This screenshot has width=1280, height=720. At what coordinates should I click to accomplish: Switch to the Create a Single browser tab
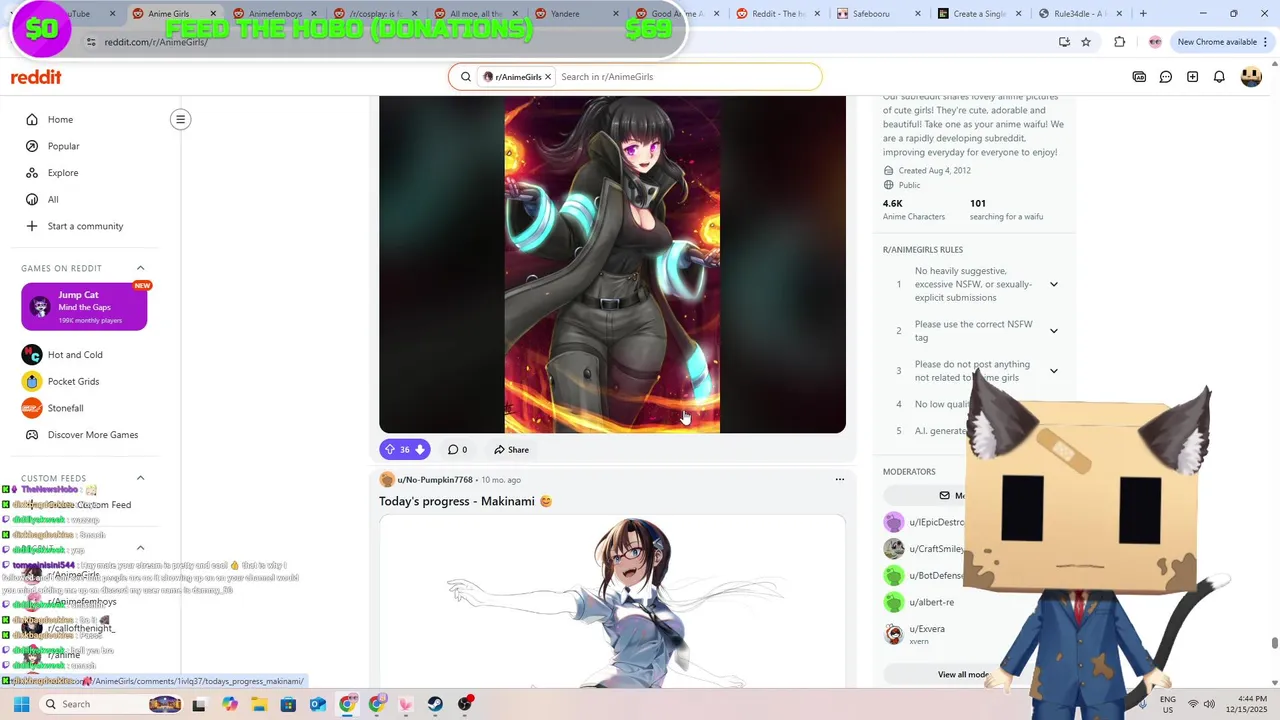tap(978, 14)
